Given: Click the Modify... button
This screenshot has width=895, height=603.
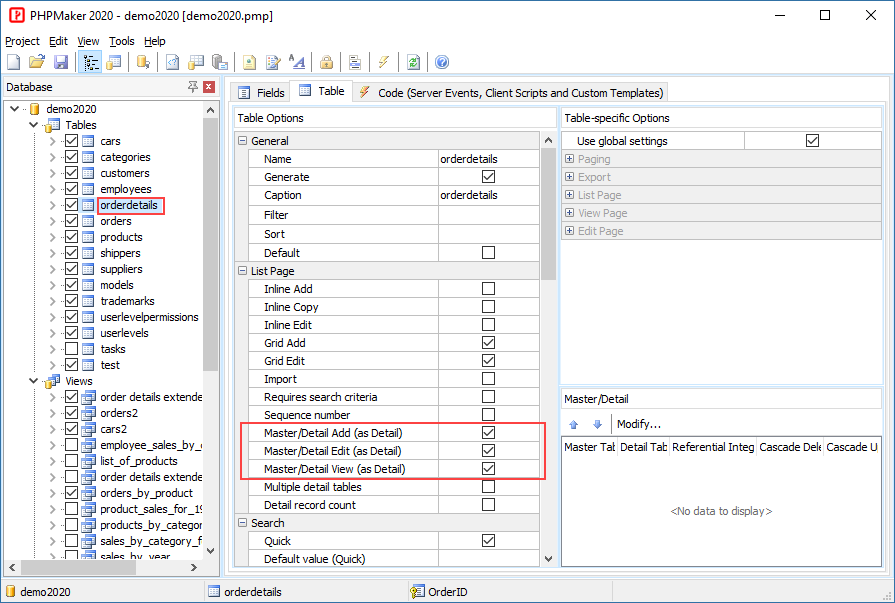Looking at the screenshot, I should point(638,424).
